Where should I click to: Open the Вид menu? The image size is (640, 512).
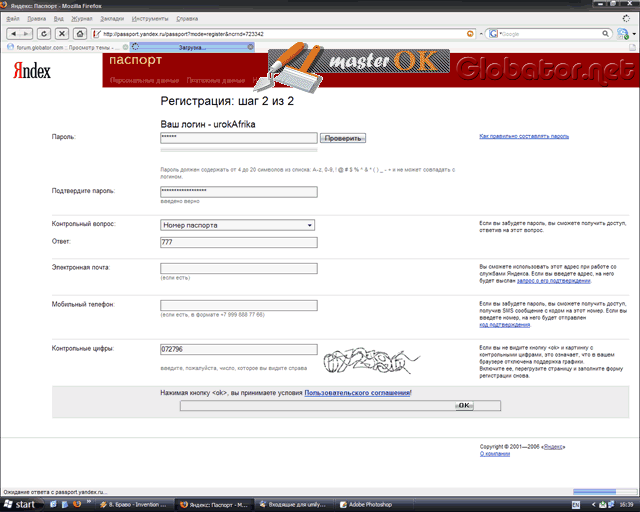pos(58,19)
